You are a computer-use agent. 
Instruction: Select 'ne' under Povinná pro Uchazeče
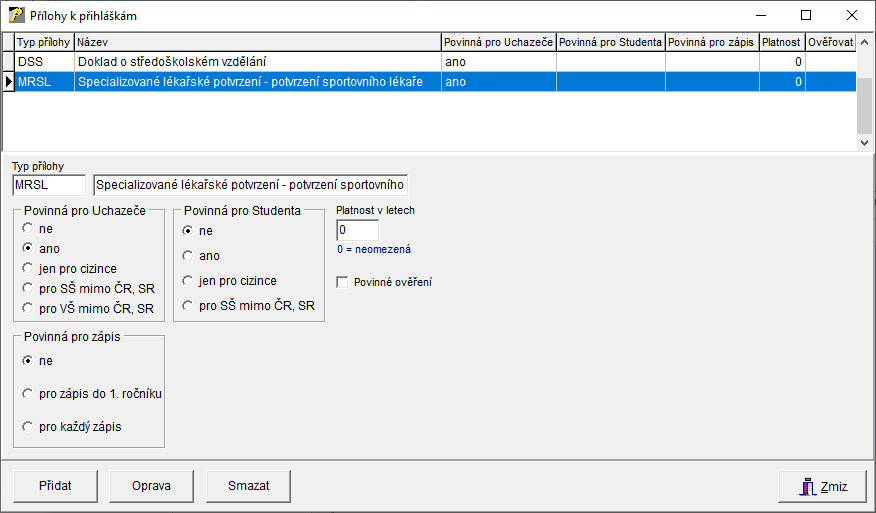click(28, 228)
